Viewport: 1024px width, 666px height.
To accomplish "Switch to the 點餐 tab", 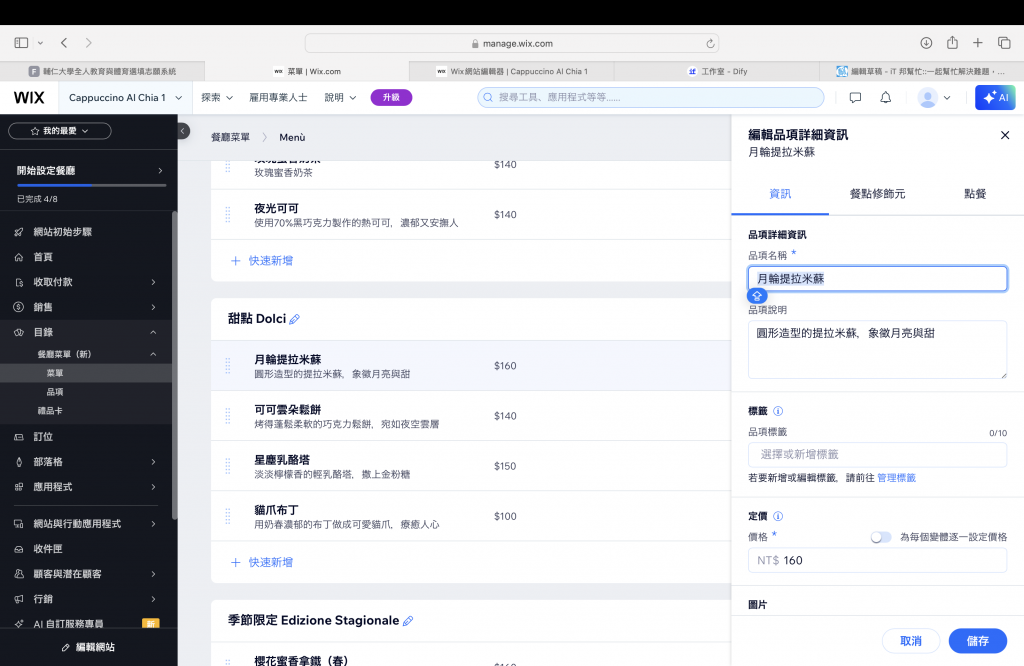I will tap(975, 194).
